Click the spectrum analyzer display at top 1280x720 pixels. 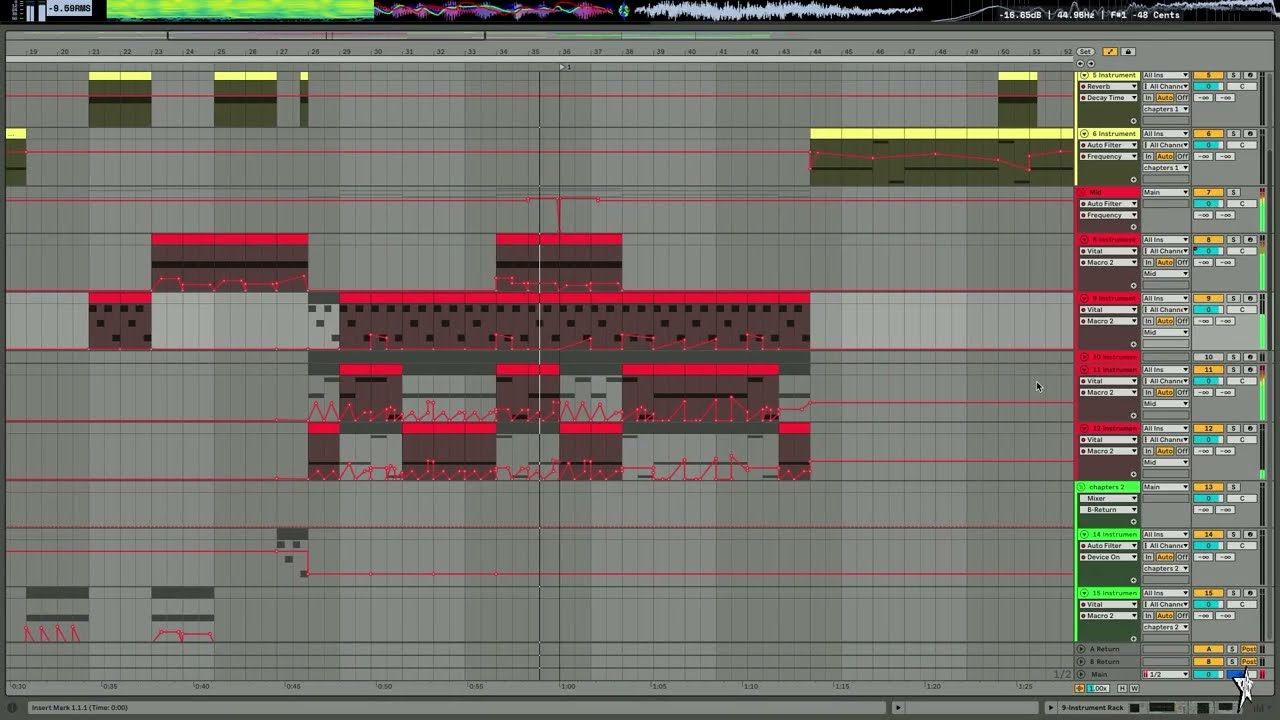[x=240, y=10]
